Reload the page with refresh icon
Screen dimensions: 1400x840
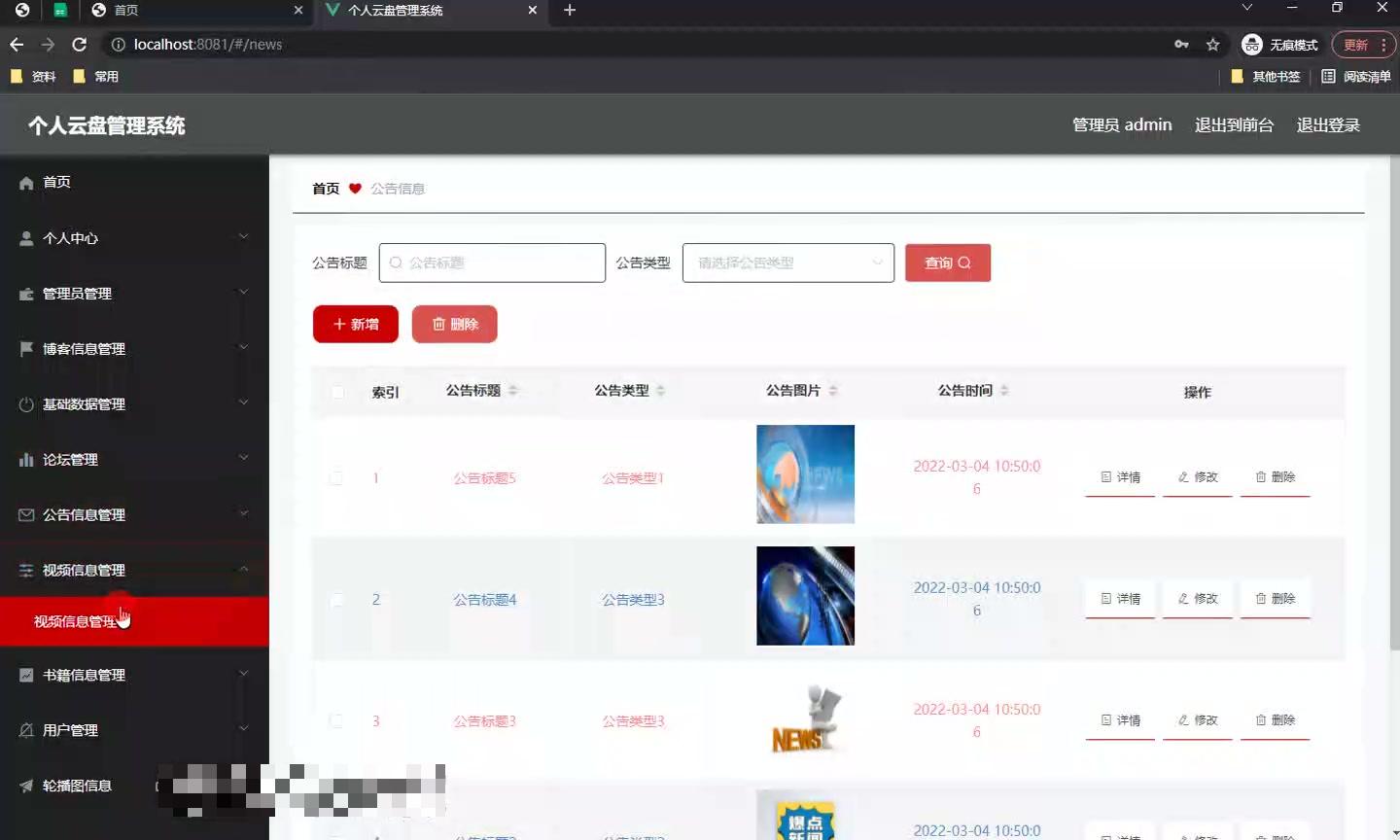(80, 45)
